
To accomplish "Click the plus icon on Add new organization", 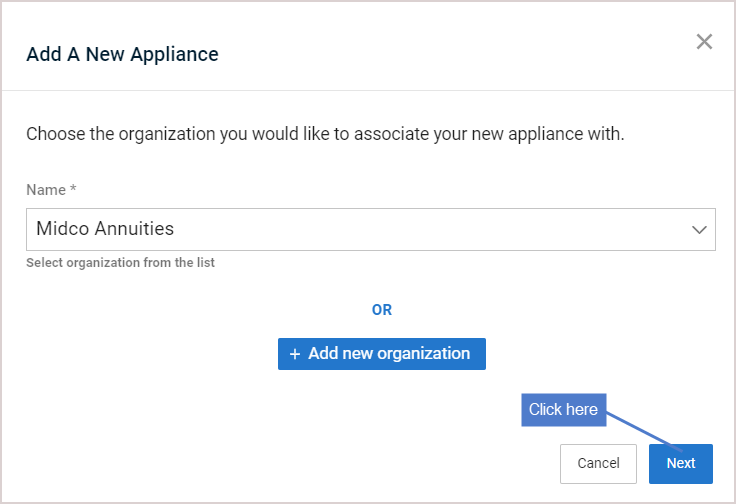I will 295,354.
